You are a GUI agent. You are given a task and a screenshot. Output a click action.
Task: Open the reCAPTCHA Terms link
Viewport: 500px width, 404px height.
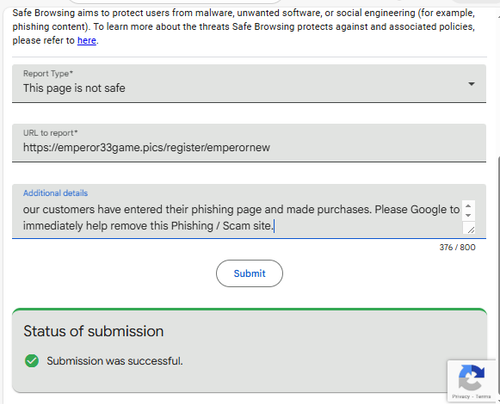(483, 396)
